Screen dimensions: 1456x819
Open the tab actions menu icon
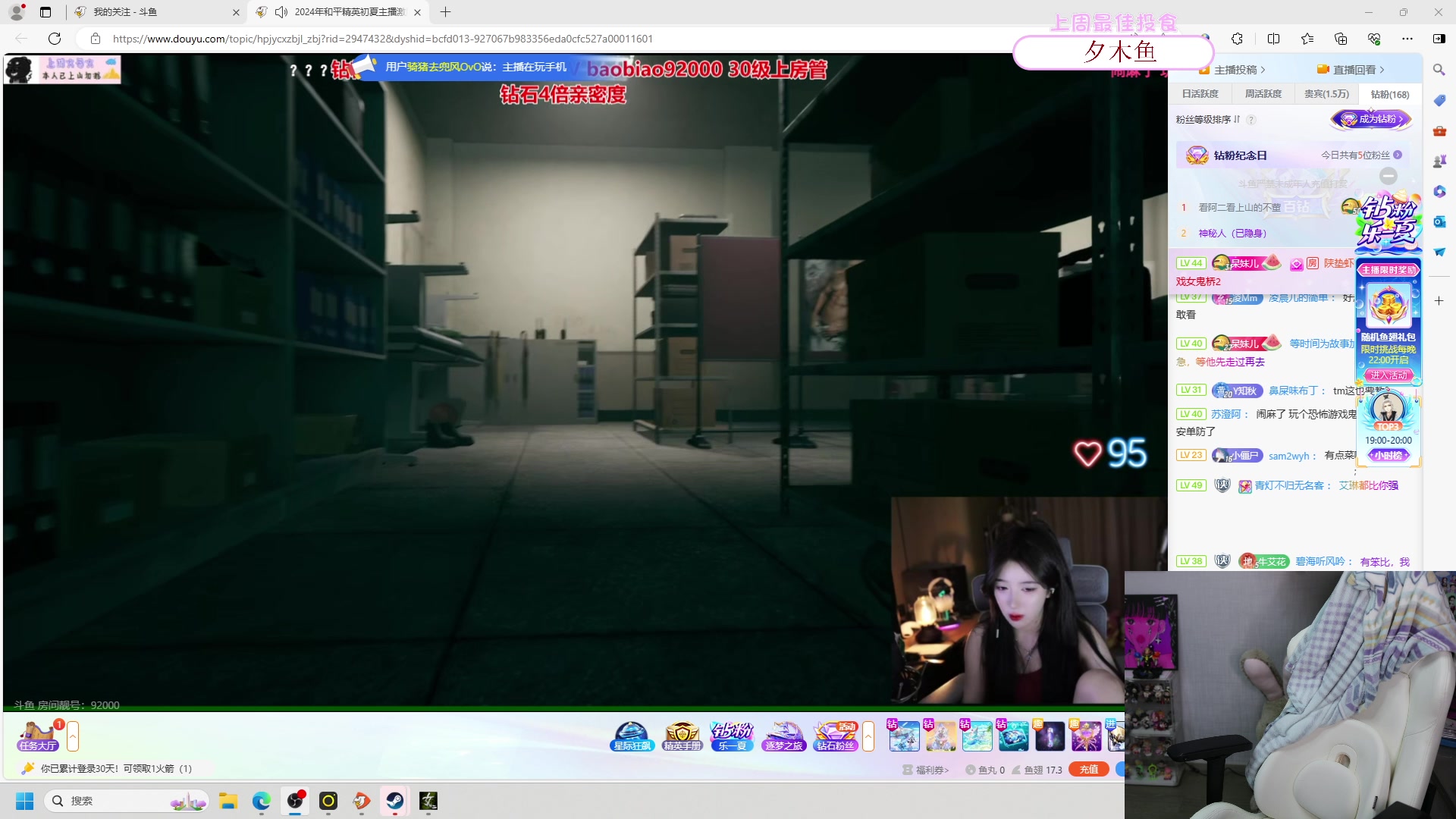45,12
